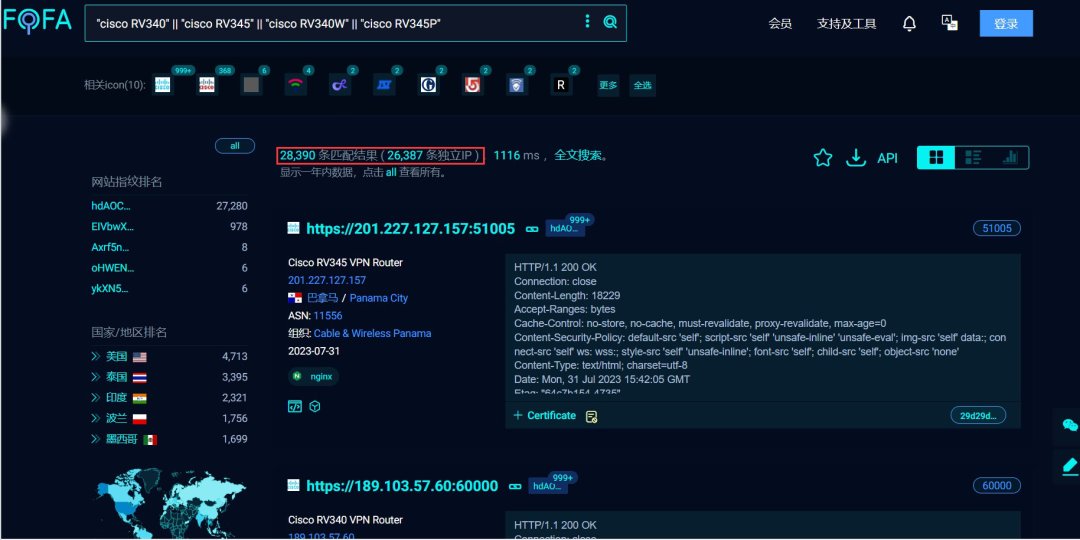The height and width of the screenshot is (540, 1080).
Task: Click the 登录 login button
Action: pyautogui.click(x=1006, y=23)
